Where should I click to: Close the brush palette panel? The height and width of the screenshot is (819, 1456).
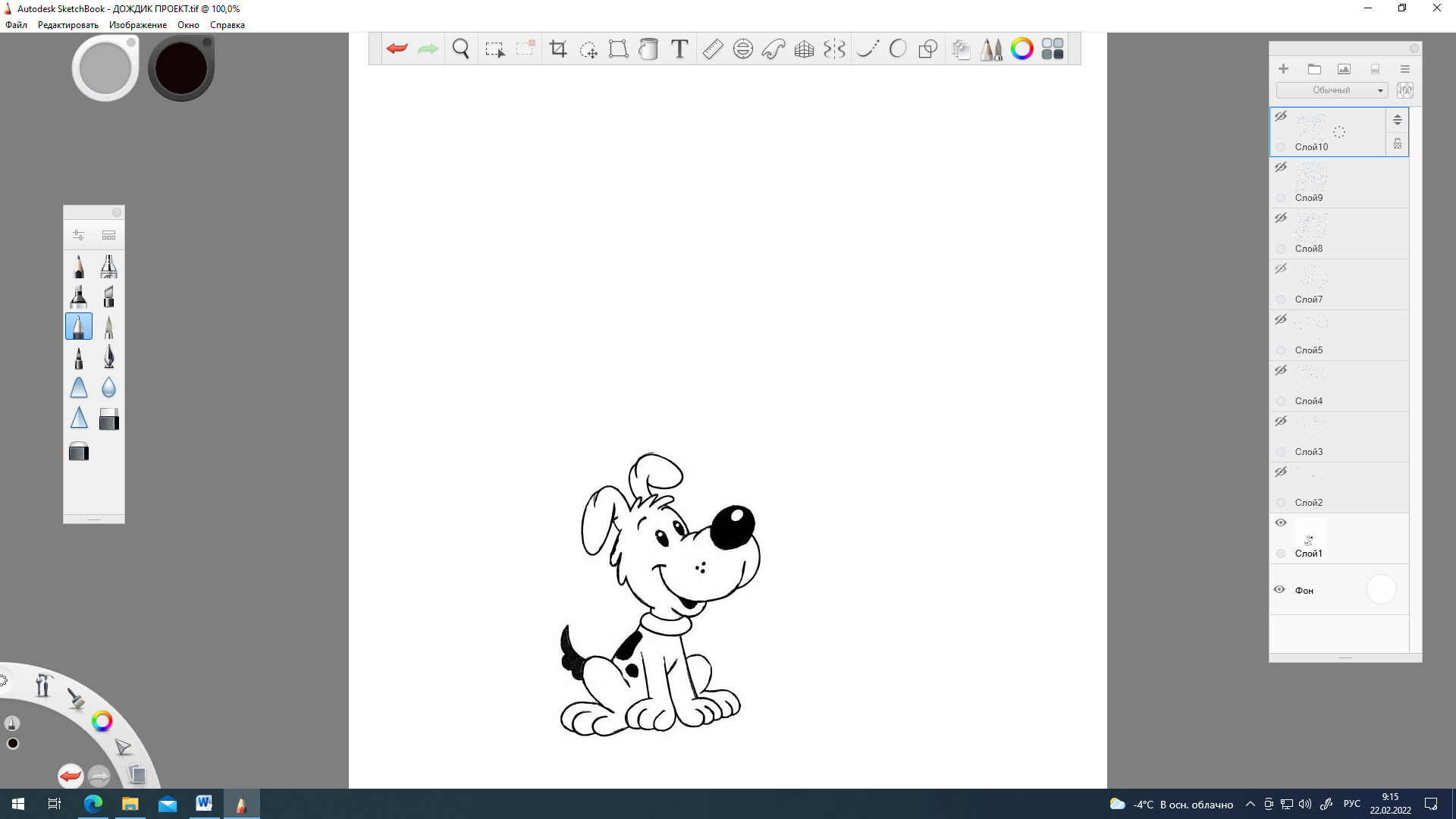117,212
